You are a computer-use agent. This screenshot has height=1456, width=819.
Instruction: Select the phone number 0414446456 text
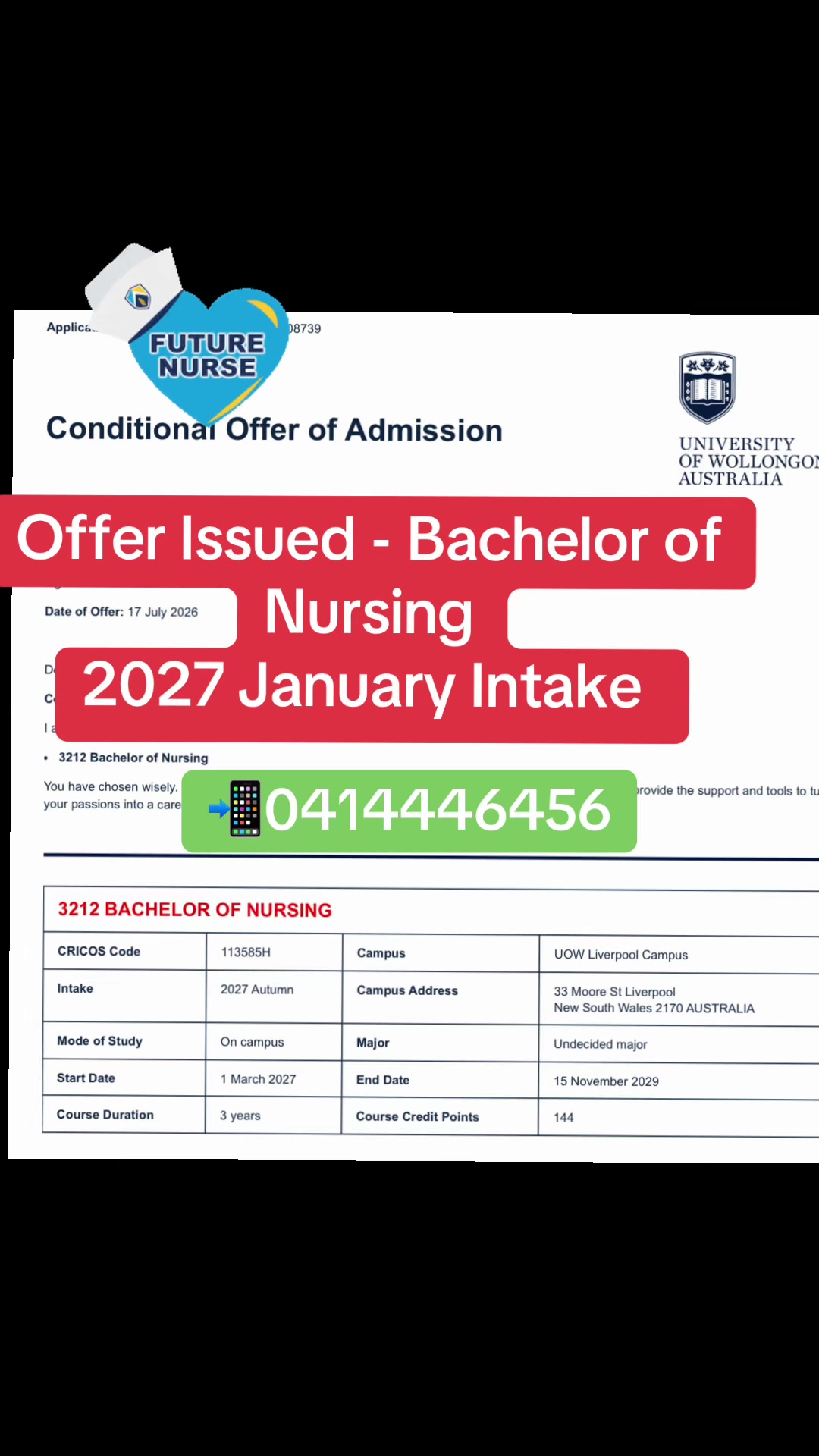tap(438, 809)
